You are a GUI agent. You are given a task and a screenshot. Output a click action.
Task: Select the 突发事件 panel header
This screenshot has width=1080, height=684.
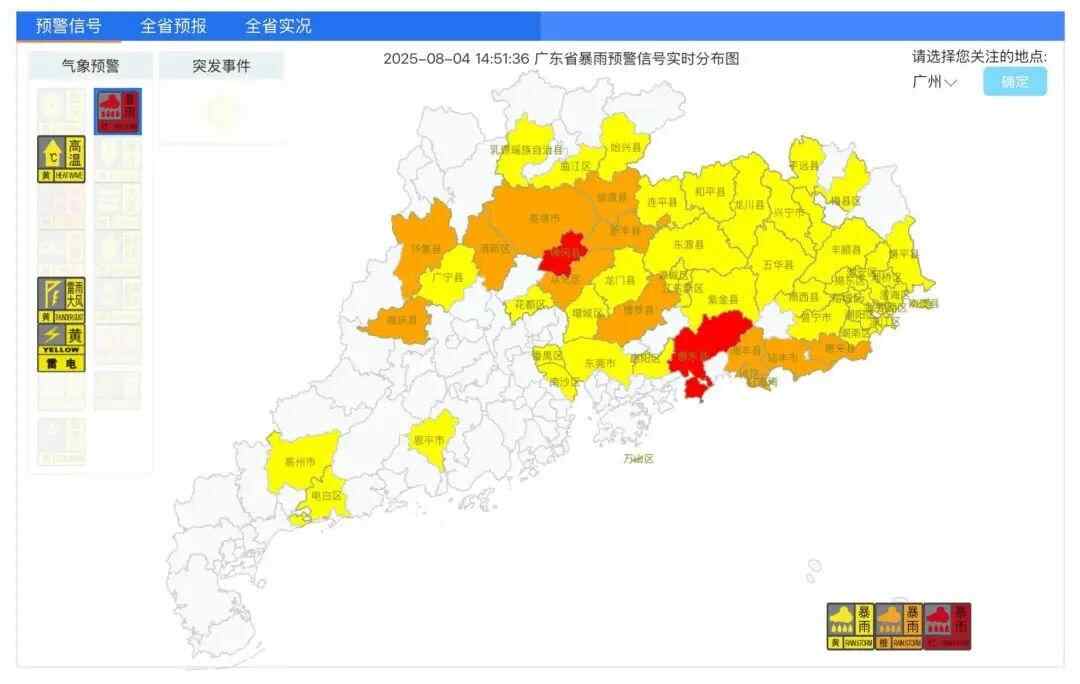pyautogui.click(x=221, y=66)
